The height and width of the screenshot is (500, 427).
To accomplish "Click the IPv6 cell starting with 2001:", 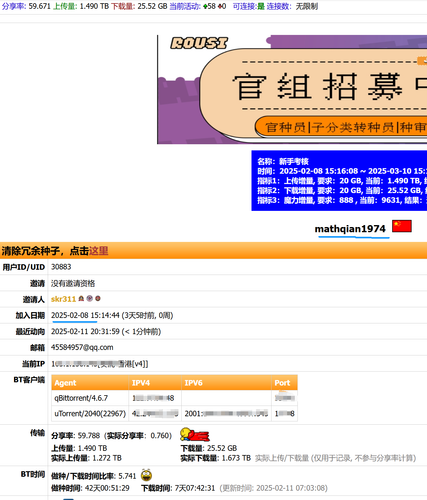I will click(226, 414).
